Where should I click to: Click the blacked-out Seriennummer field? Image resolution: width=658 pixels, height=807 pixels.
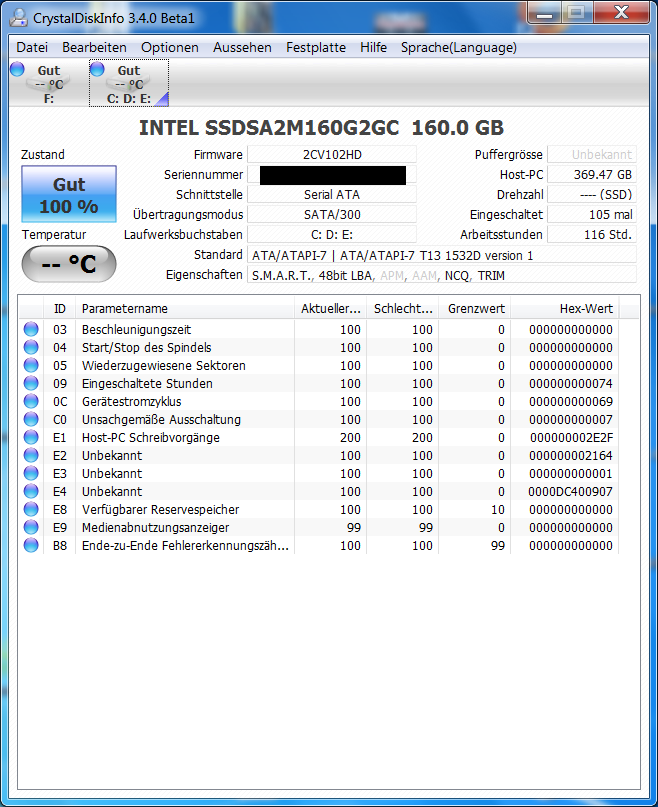332,174
